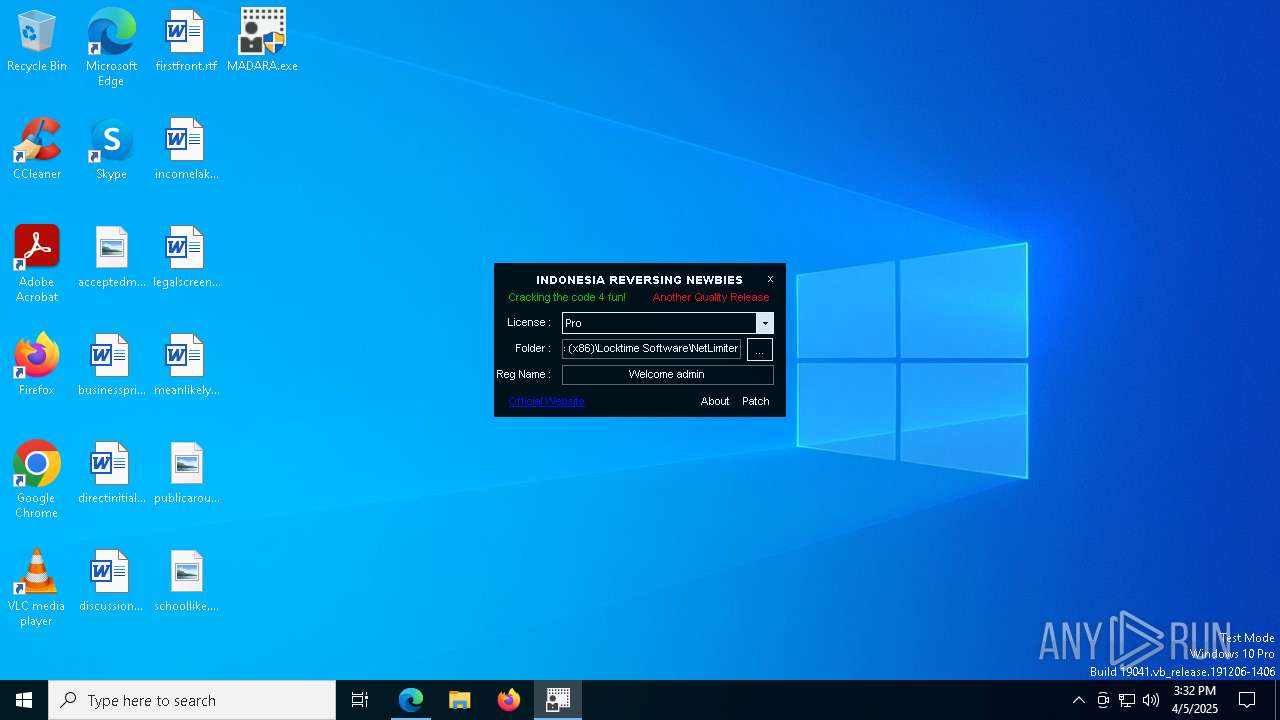This screenshot has width=1280, height=720.
Task: Open the taskbar clock and date
Action: pos(1195,700)
